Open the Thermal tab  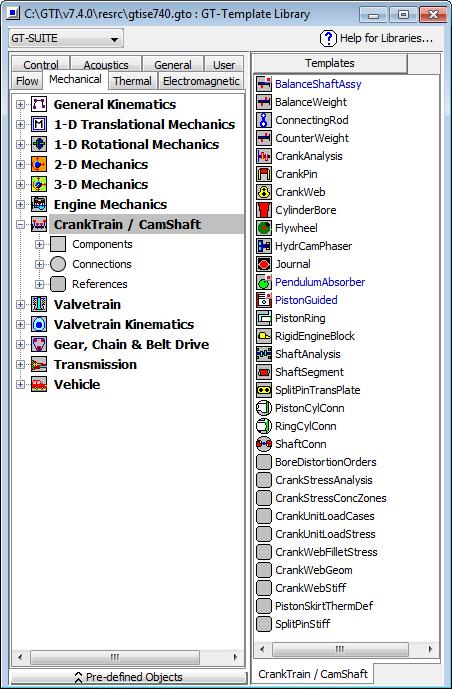[132, 81]
